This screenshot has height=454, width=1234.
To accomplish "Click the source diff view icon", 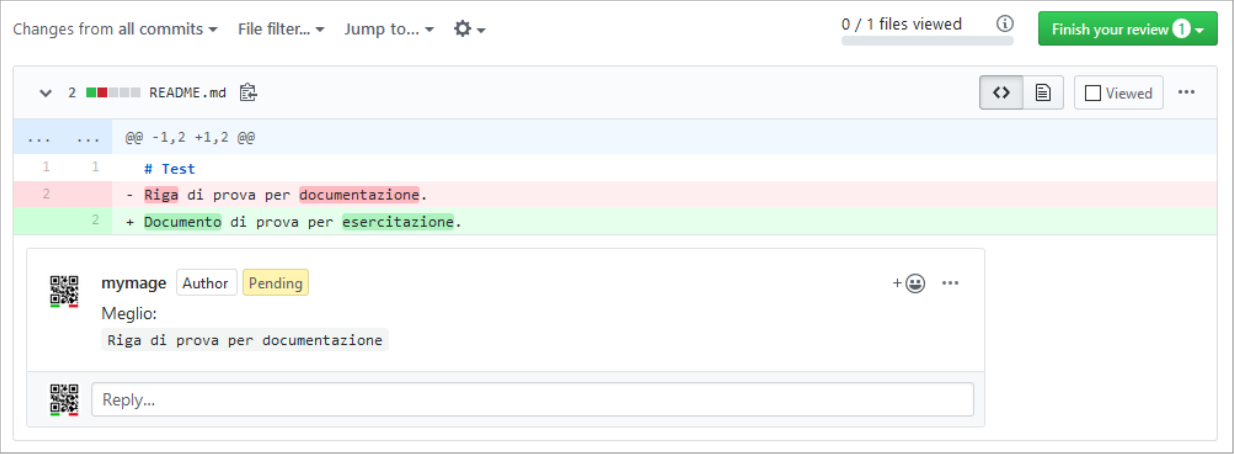I will click(1000, 93).
